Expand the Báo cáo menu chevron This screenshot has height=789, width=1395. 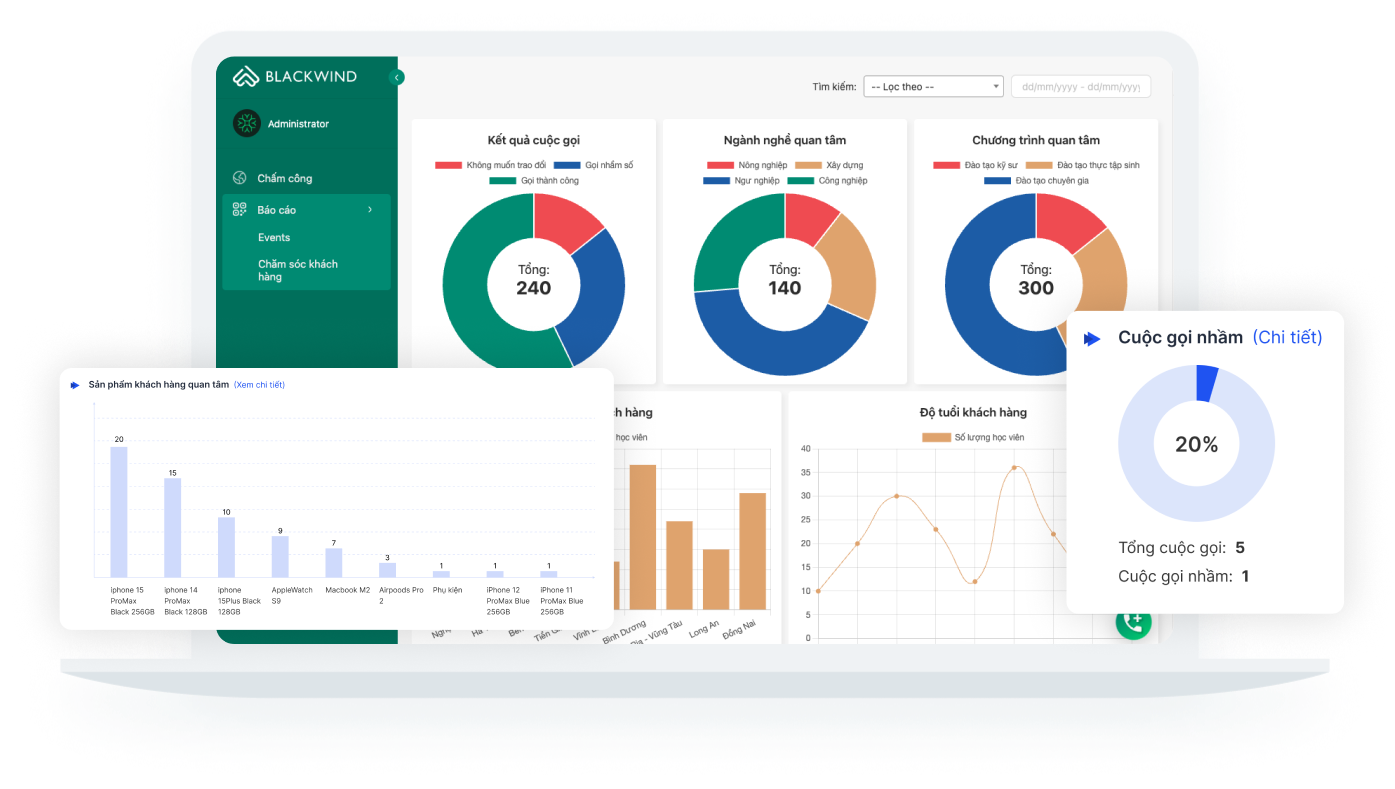[370, 210]
